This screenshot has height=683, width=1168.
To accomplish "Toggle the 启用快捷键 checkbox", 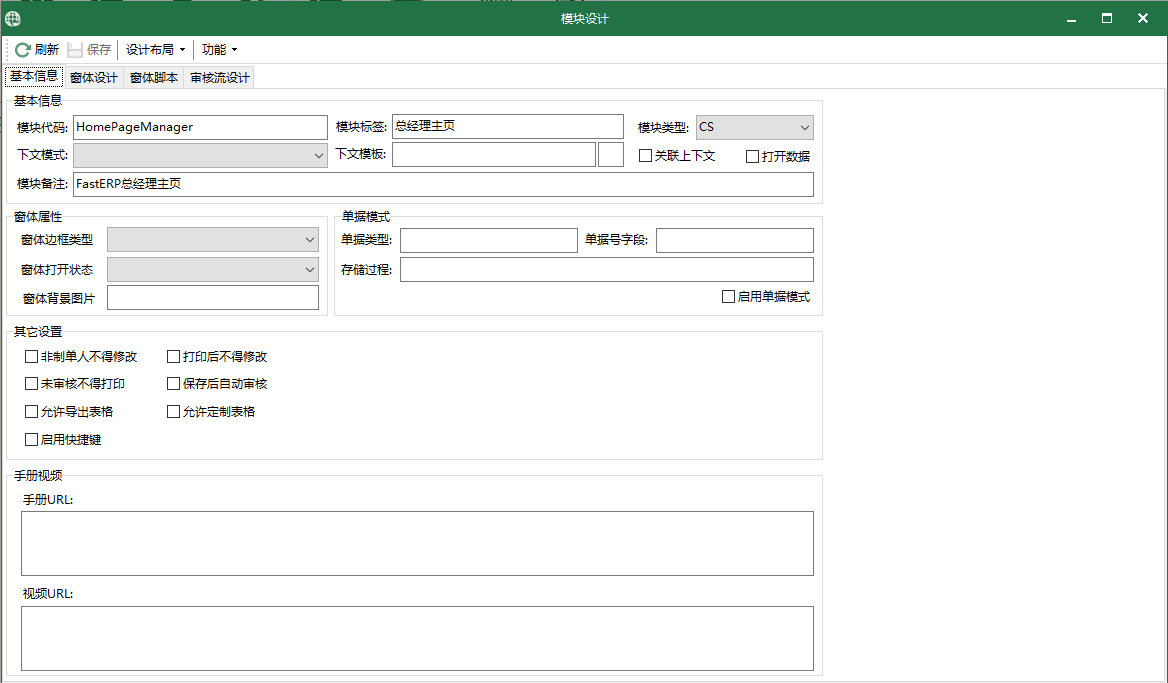I will point(31,439).
